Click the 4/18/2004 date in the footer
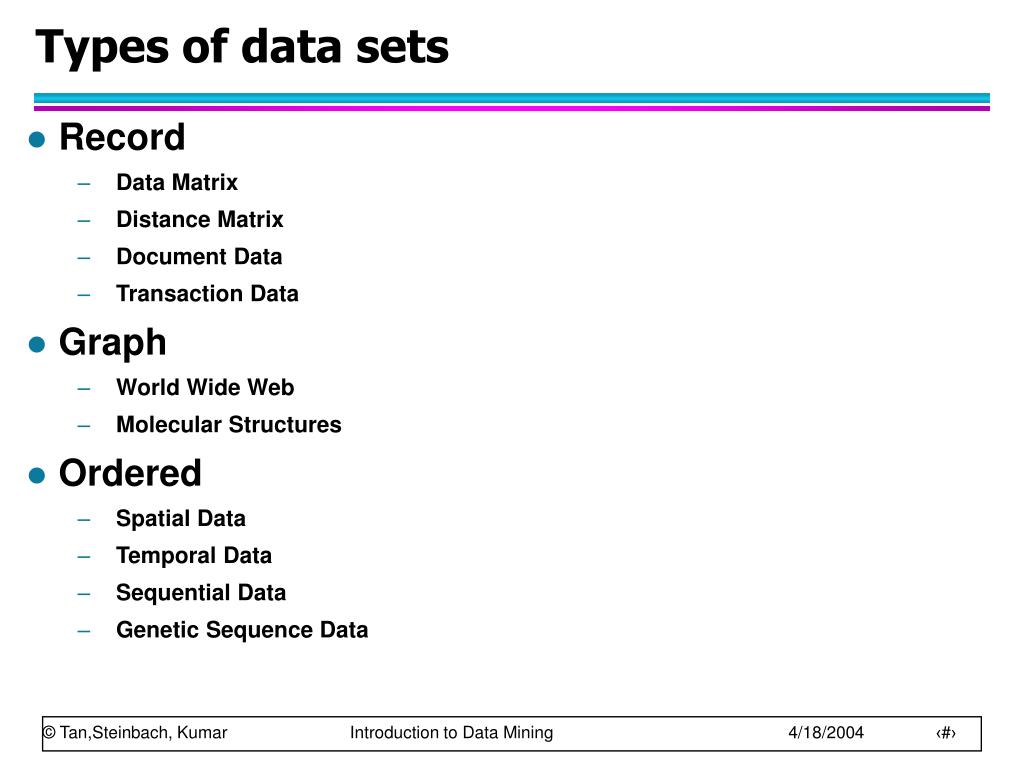 coord(825,733)
